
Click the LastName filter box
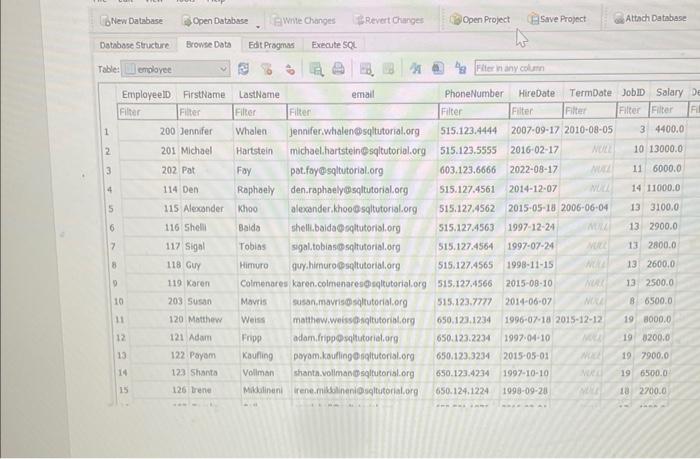[x=260, y=112]
